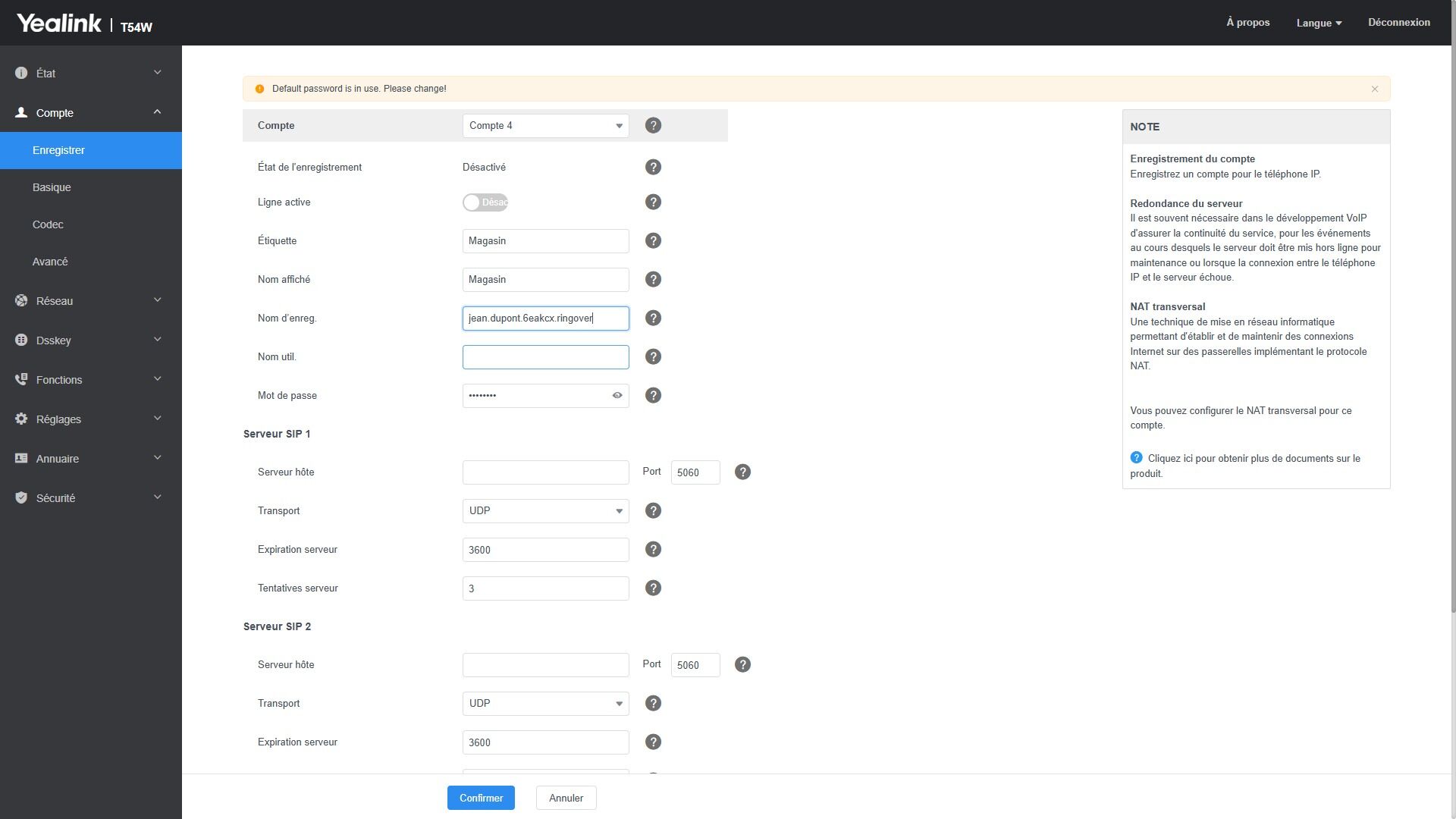The image size is (1456, 819).
Task: Open the Compte 4 account dropdown
Action: click(x=545, y=125)
